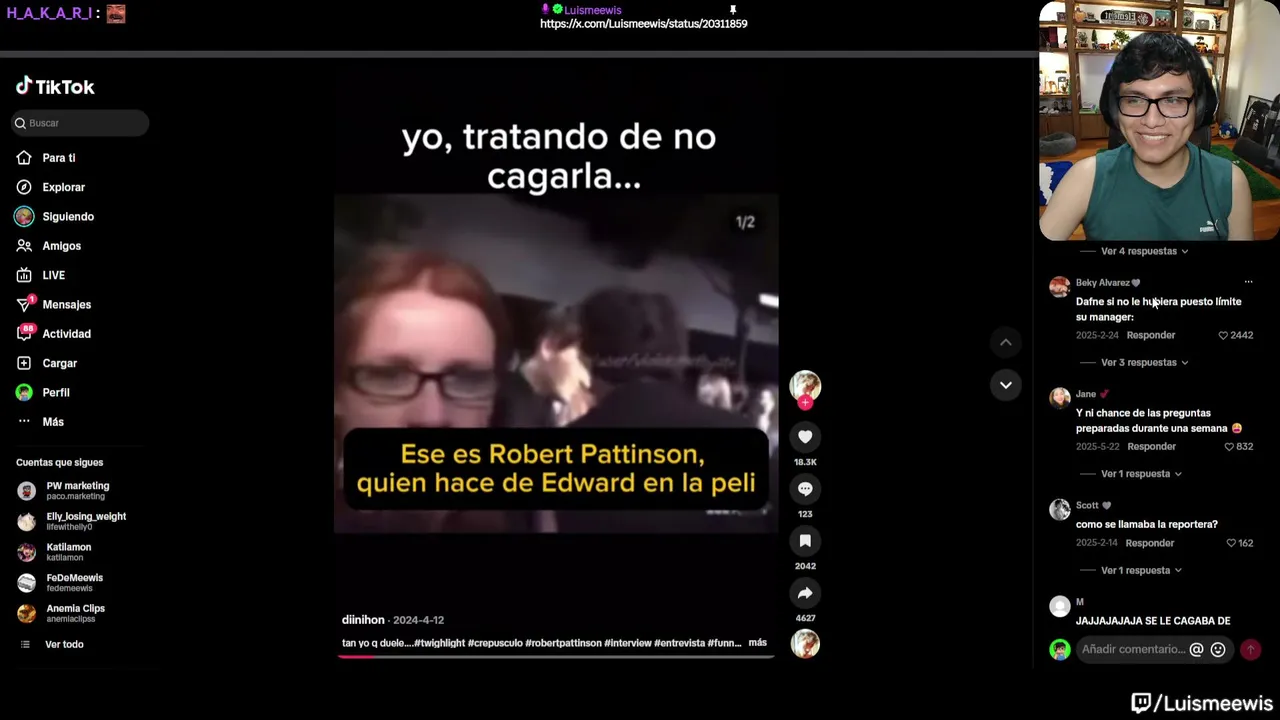
Task: Reply to Beky Alvarez comment
Action: 1151,335
